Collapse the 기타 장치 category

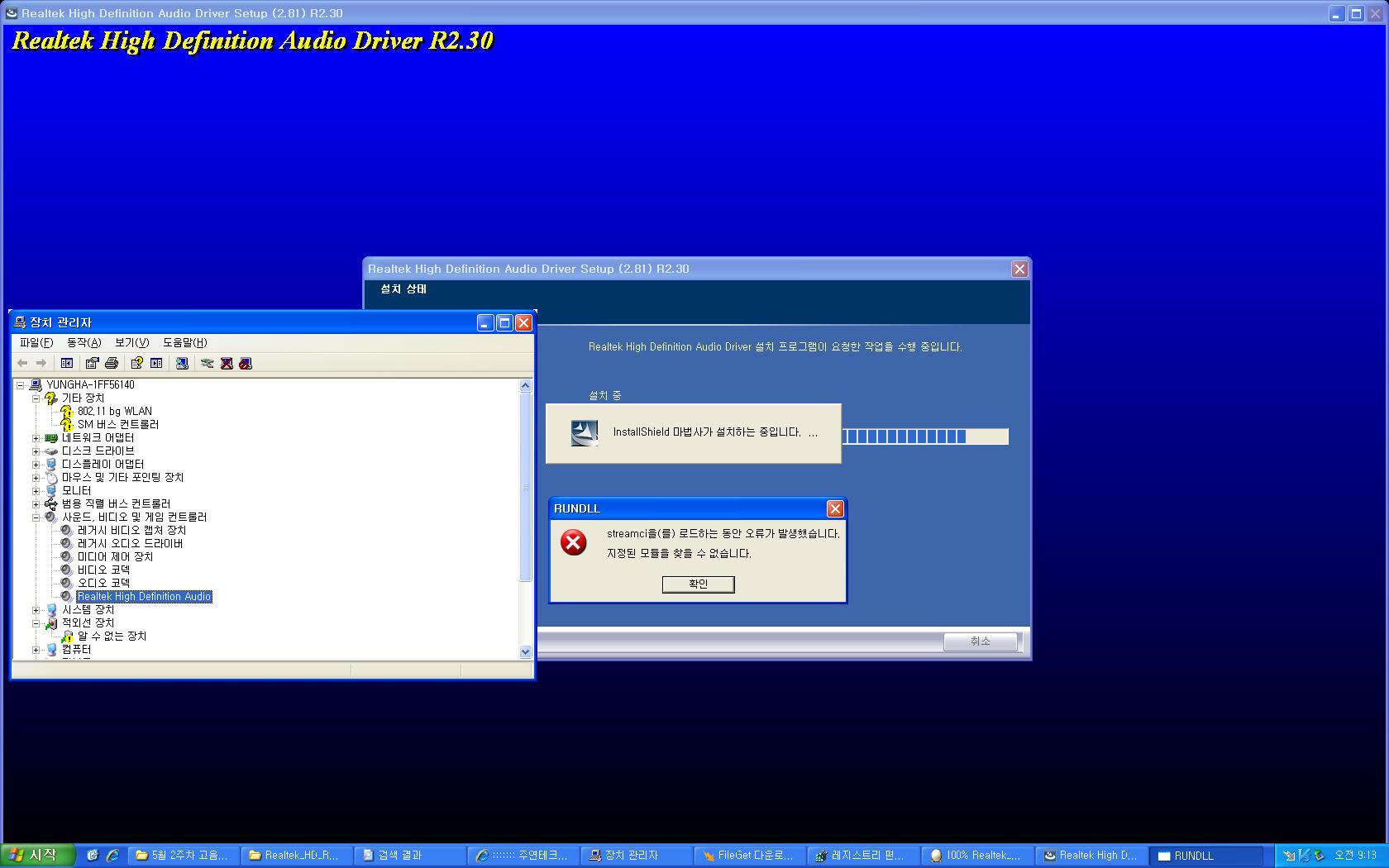click(36, 398)
